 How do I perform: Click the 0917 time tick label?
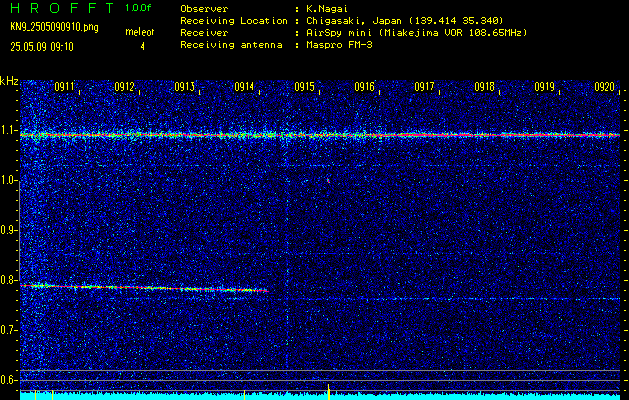click(x=424, y=87)
